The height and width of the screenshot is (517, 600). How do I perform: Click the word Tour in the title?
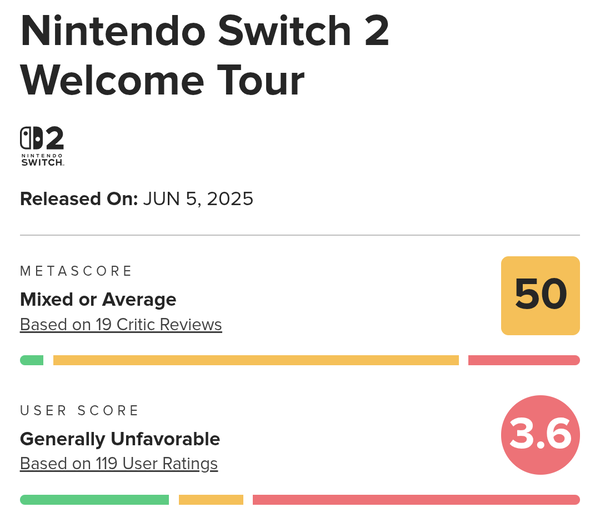[x=261, y=80]
